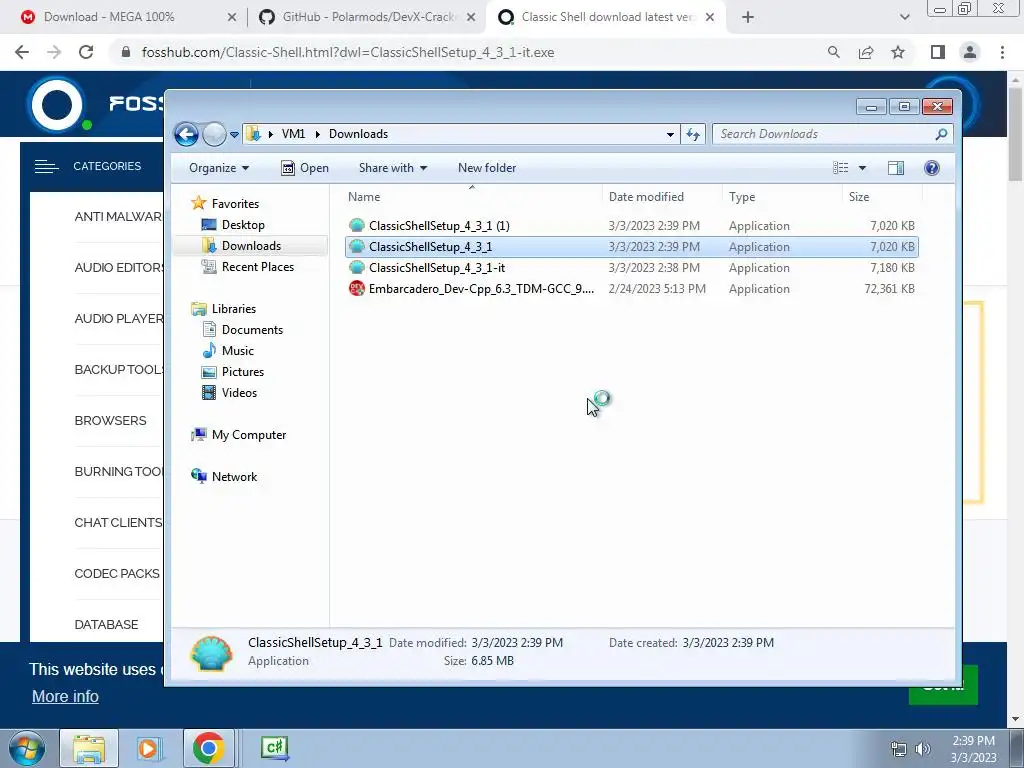Image resolution: width=1024 pixels, height=768 pixels.
Task: Click the fosshub URL address bar
Action: click(347, 52)
